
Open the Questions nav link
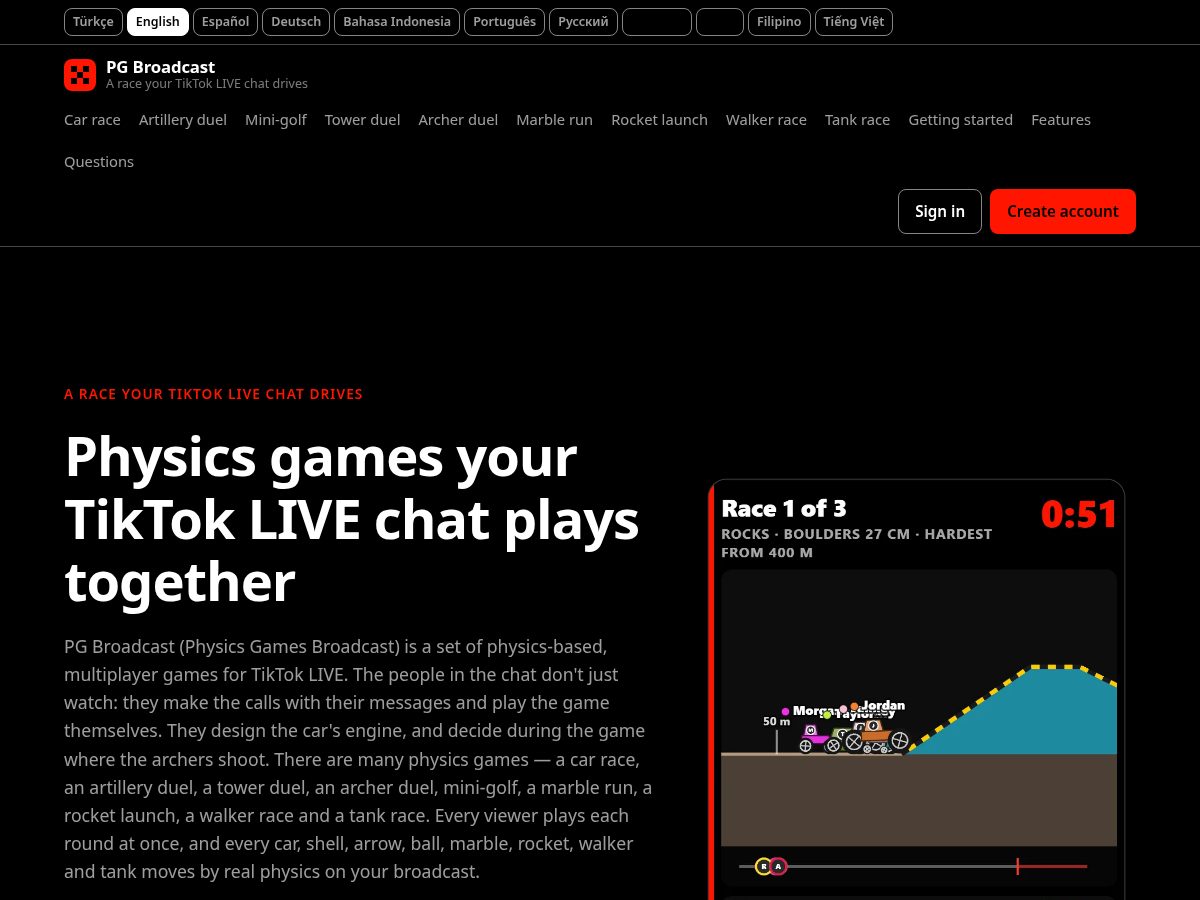(x=99, y=162)
